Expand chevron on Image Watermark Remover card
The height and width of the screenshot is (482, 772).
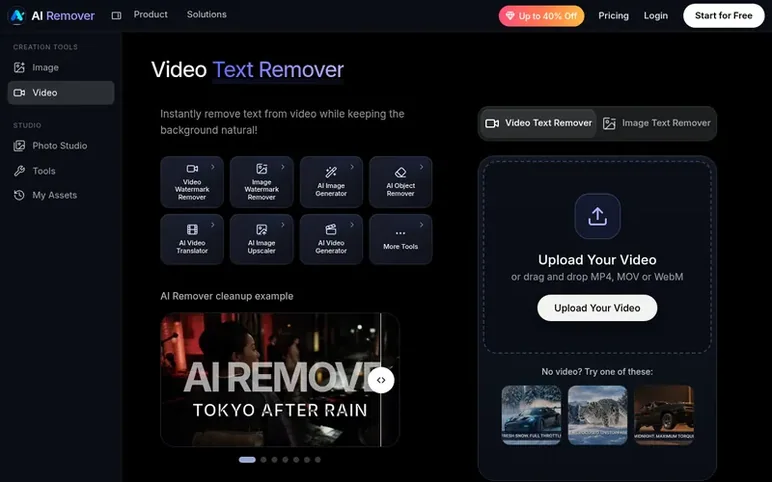tap(283, 167)
